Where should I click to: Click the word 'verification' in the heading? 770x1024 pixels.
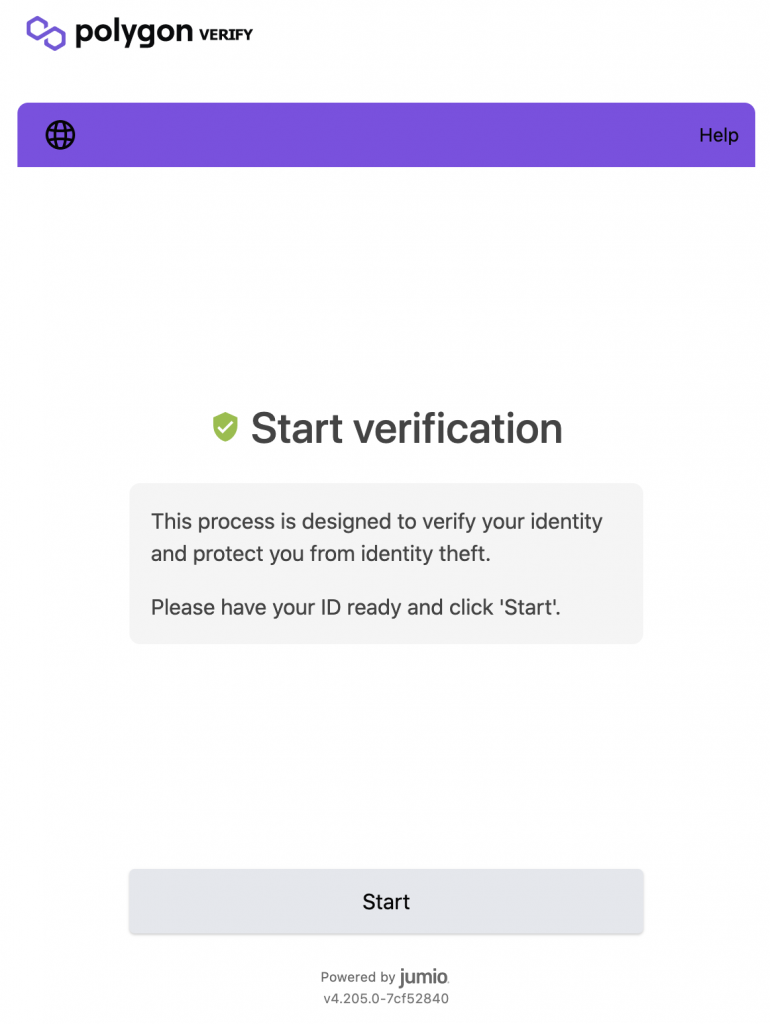pyautogui.click(x=458, y=428)
